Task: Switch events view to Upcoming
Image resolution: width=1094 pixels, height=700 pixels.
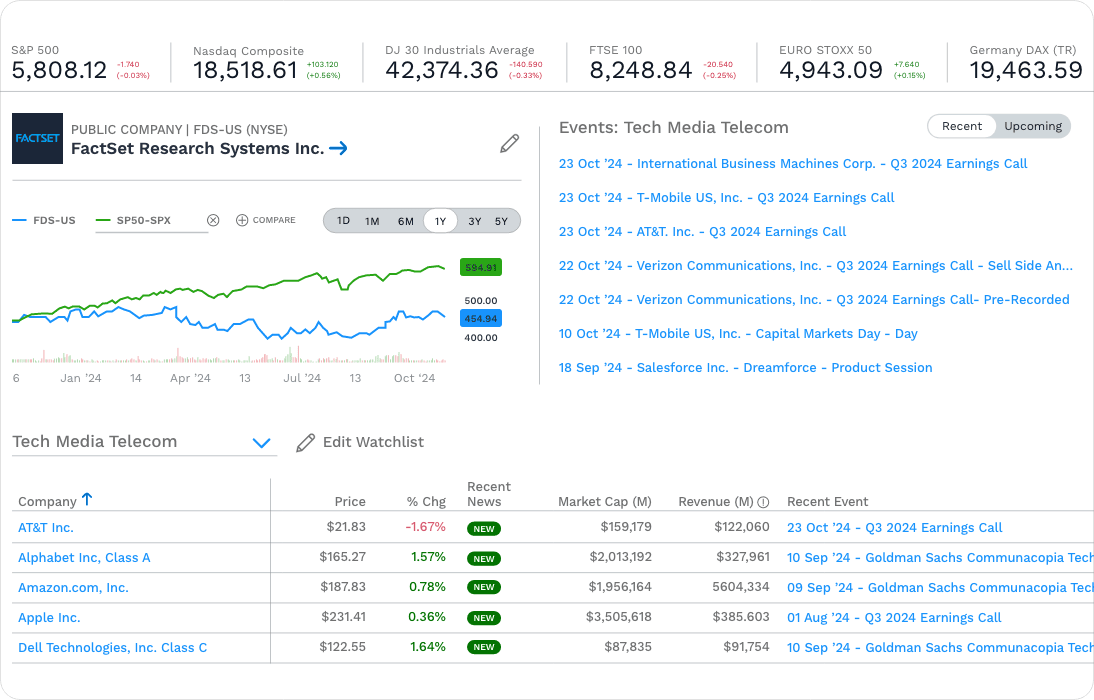Action: [1032, 126]
